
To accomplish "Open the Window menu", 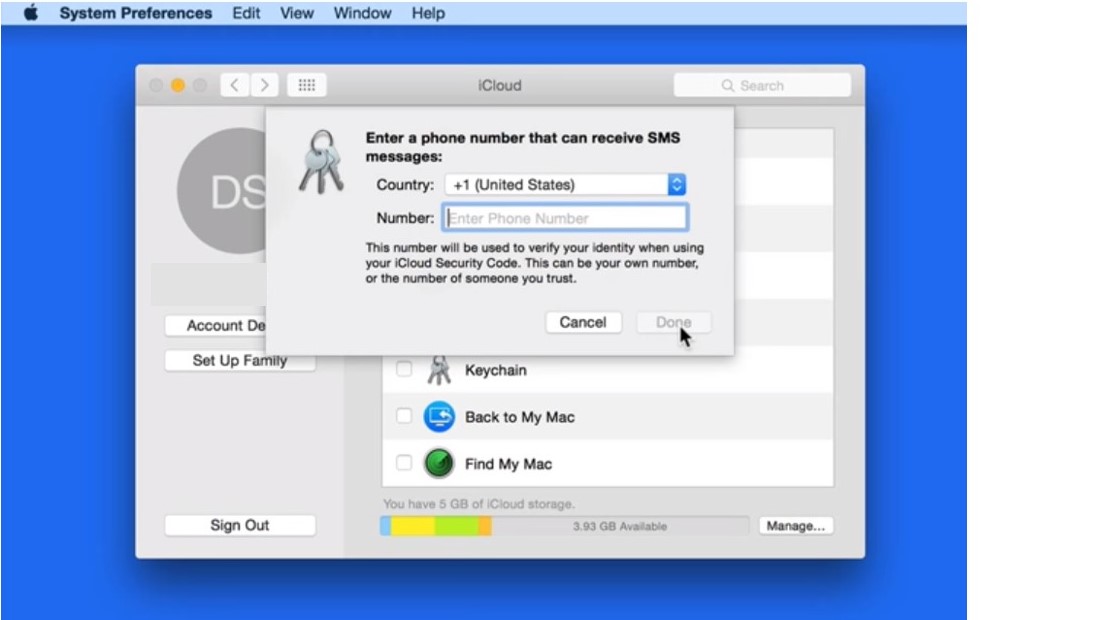I will pyautogui.click(x=362, y=14).
